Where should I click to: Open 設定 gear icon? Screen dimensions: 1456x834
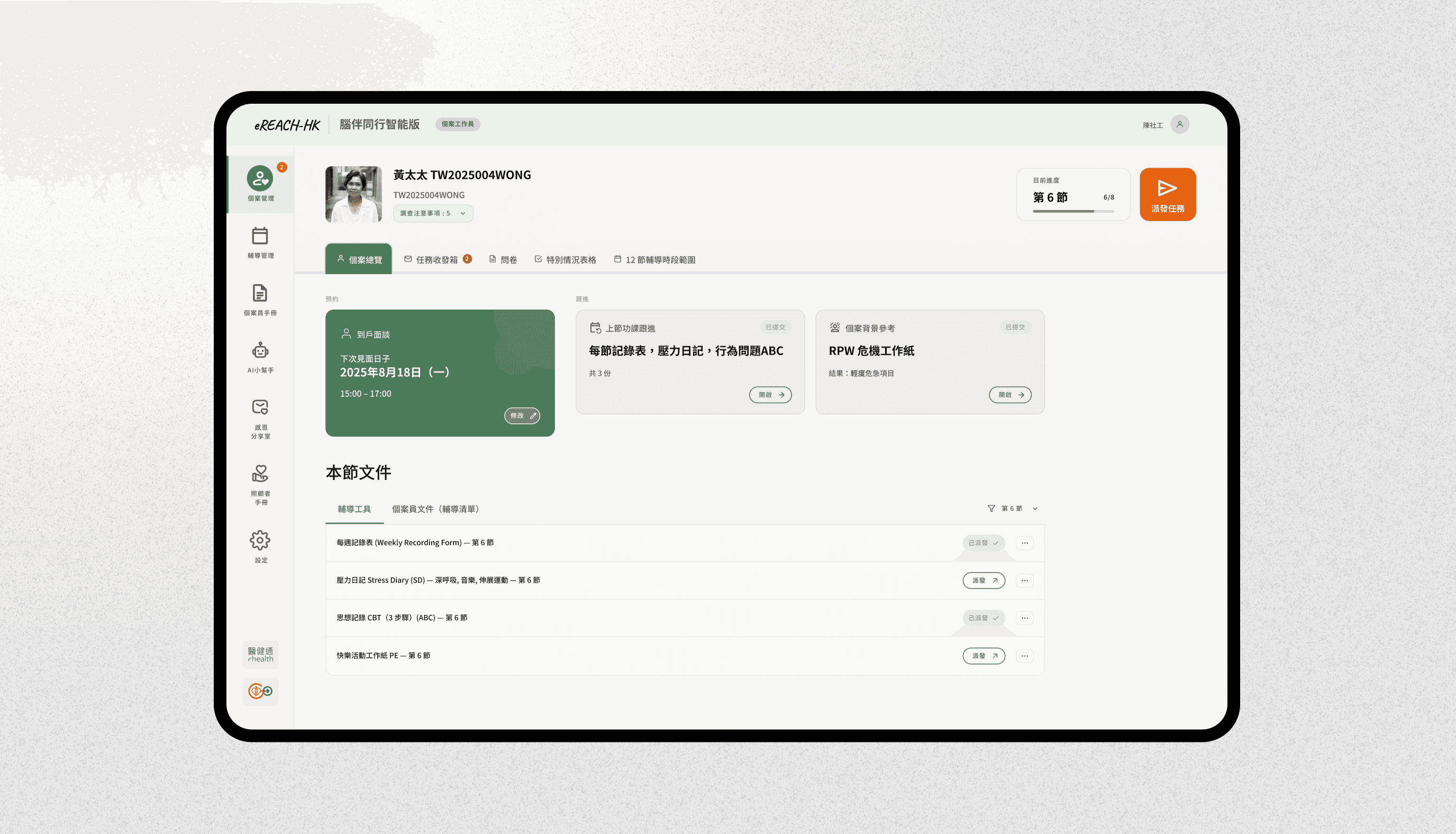tap(260, 540)
